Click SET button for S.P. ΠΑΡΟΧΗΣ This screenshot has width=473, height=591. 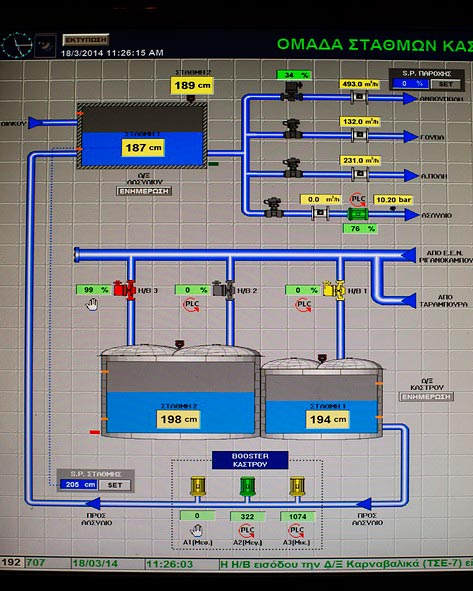445,84
